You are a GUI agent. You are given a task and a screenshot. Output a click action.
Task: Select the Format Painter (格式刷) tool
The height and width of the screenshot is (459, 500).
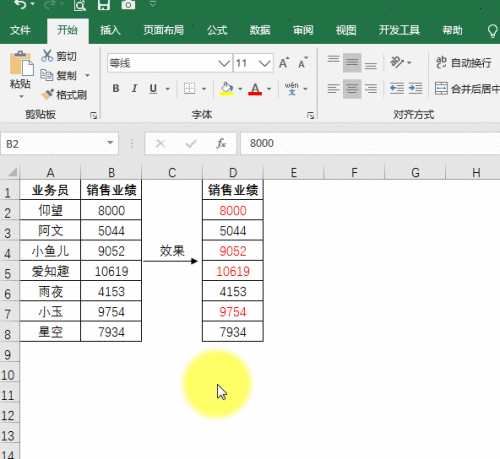click(64, 95)
